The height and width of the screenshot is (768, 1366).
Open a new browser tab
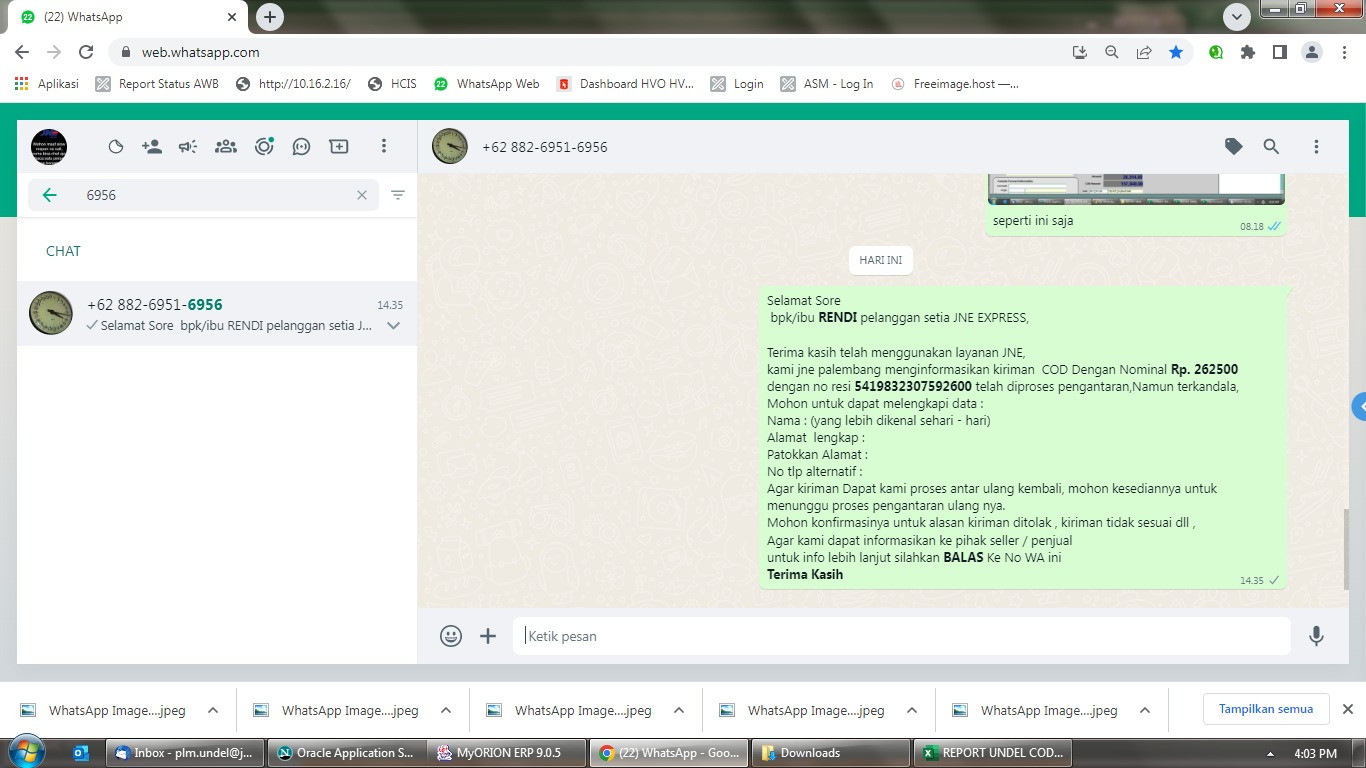[269, 17]
